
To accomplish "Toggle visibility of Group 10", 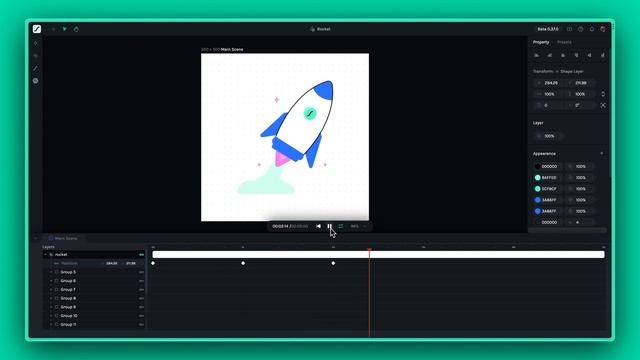I will pyautogui.click(x=141, y=316).
